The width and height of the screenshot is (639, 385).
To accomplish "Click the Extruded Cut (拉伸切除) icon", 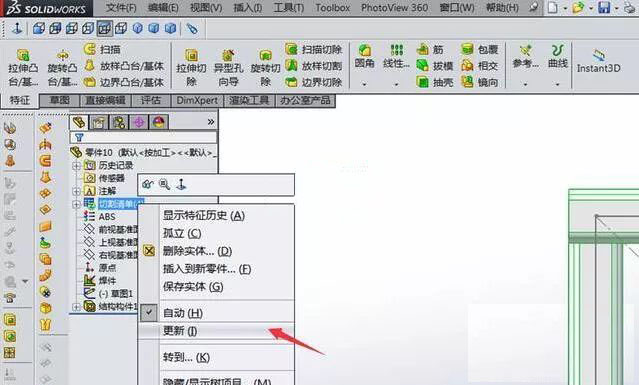I will 192,55.
